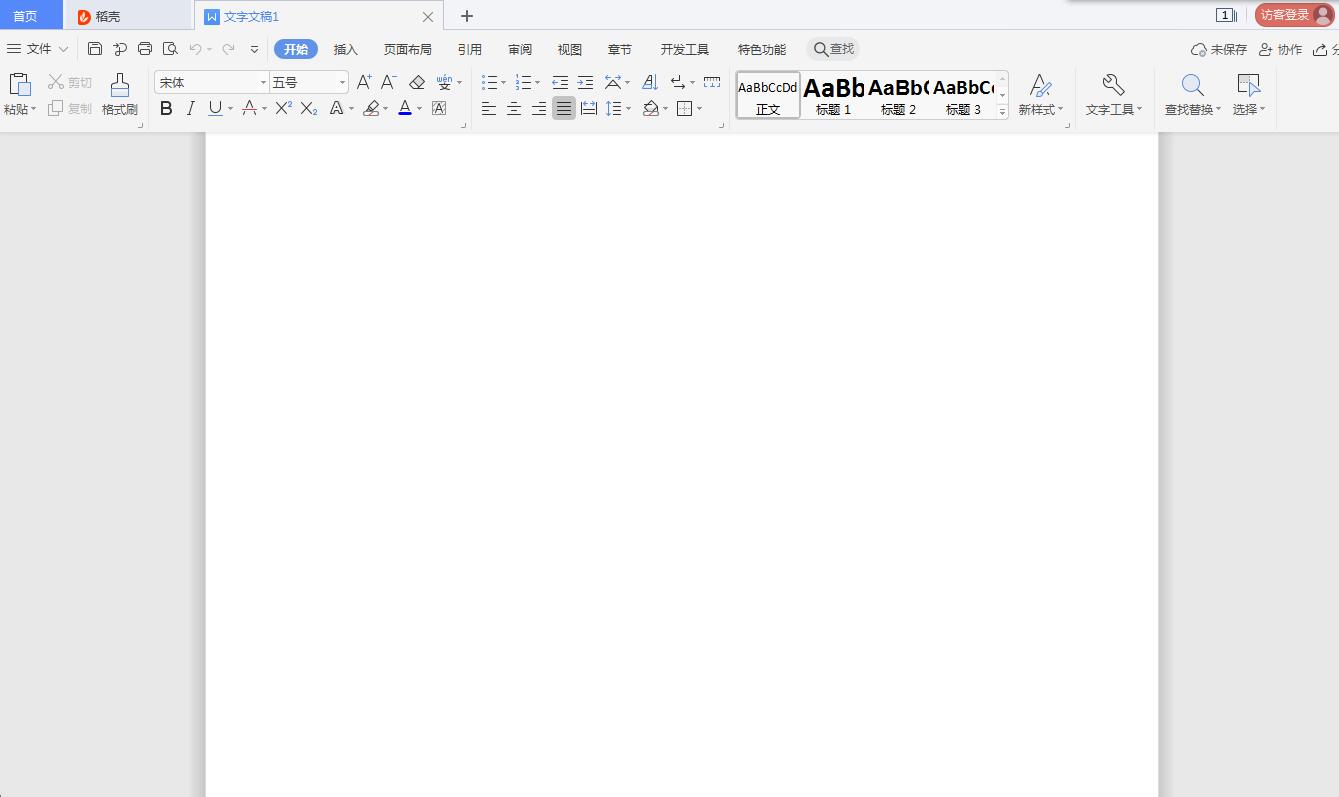1339x797 pixels.
Task: Open the 审阅 ribbon tab
Action: coord(520,49)
